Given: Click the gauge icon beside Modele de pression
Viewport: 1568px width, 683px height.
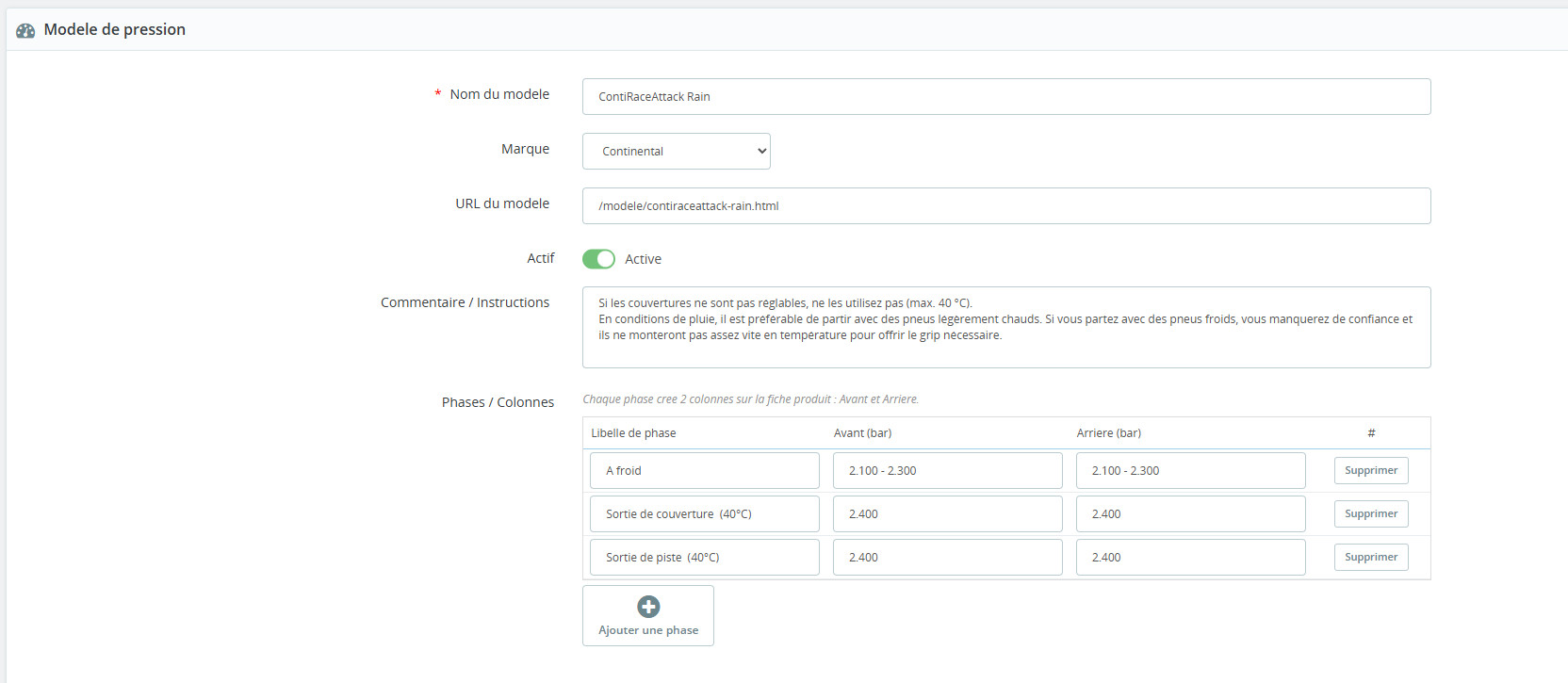Looking at the screenshot, I should [x=25, y=30].
